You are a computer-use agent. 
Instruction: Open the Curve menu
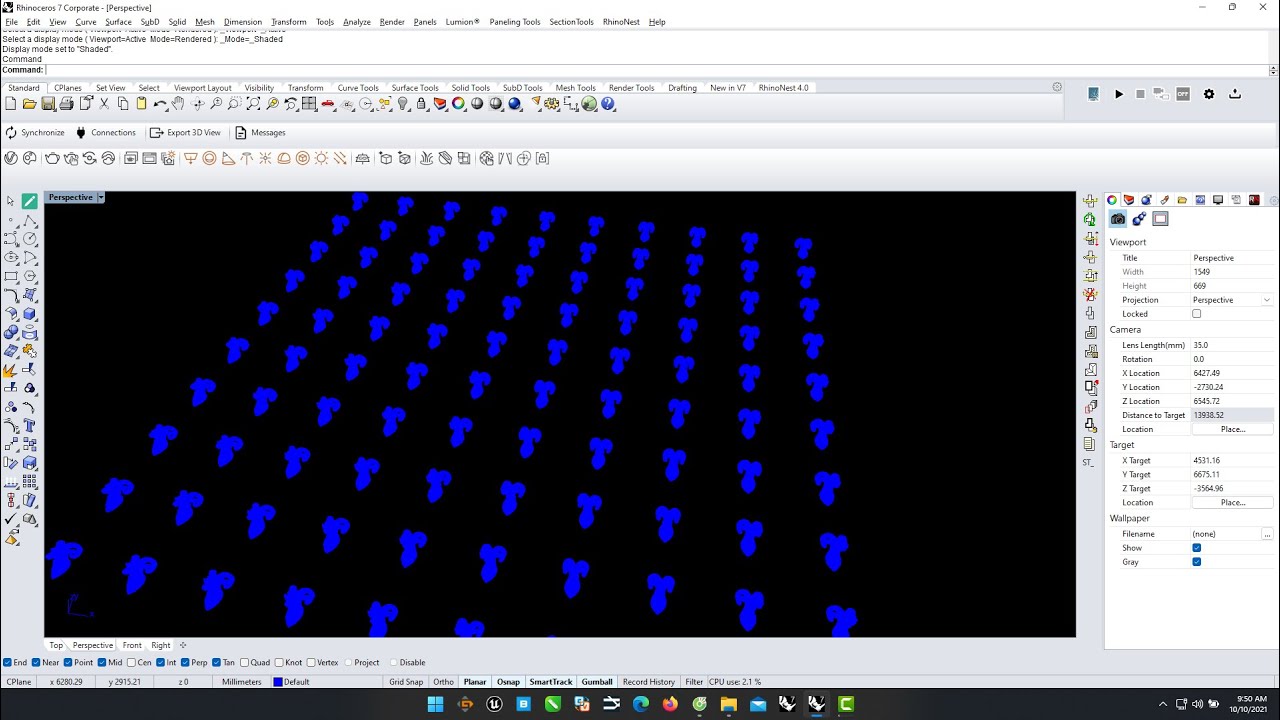(x=86, y=22)
